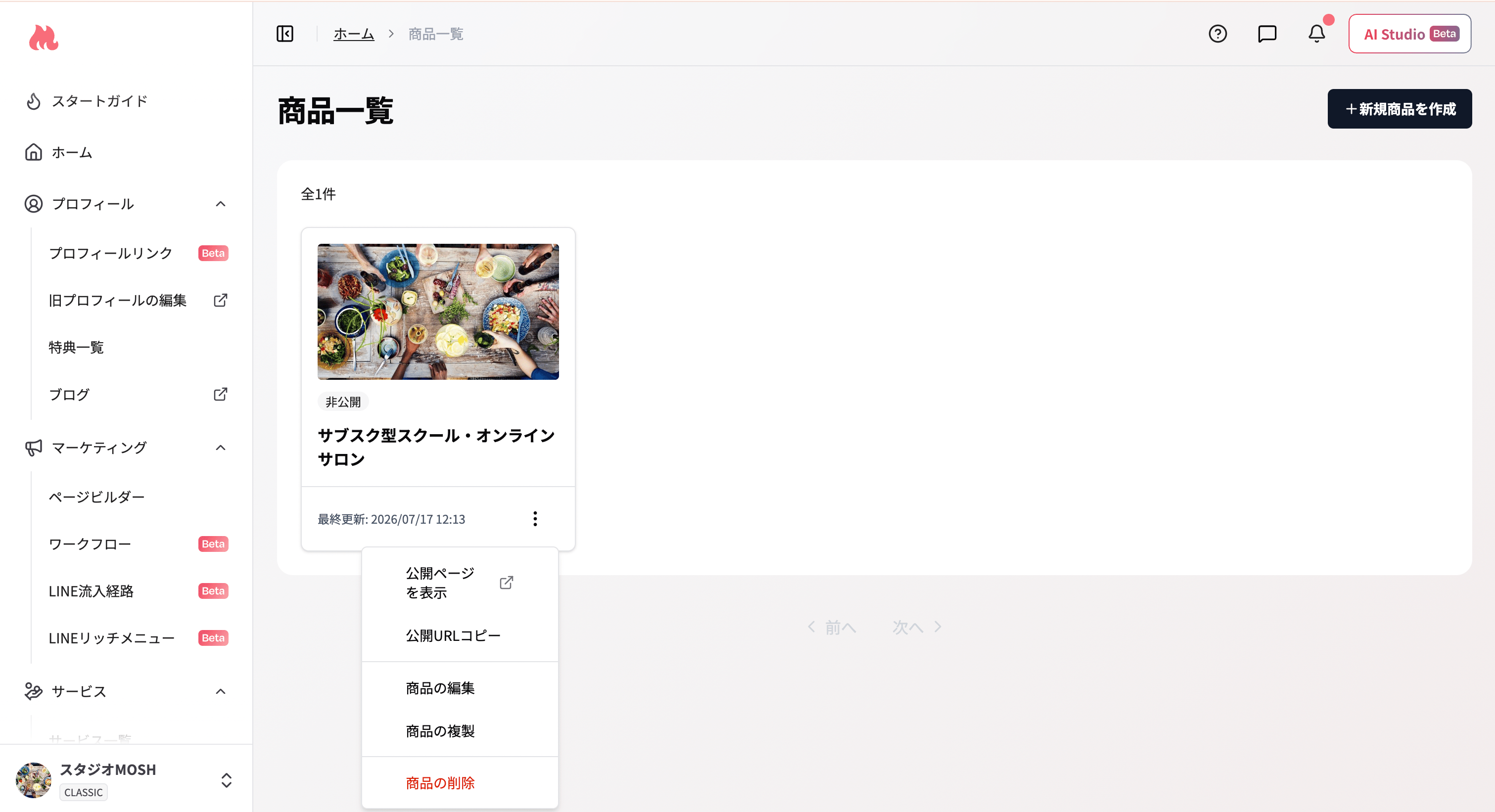This screenshot has width=1495, height=812.
Task: Click the スタートガイド flame icon
Action: pyautogui.click(x=34, y=101)
